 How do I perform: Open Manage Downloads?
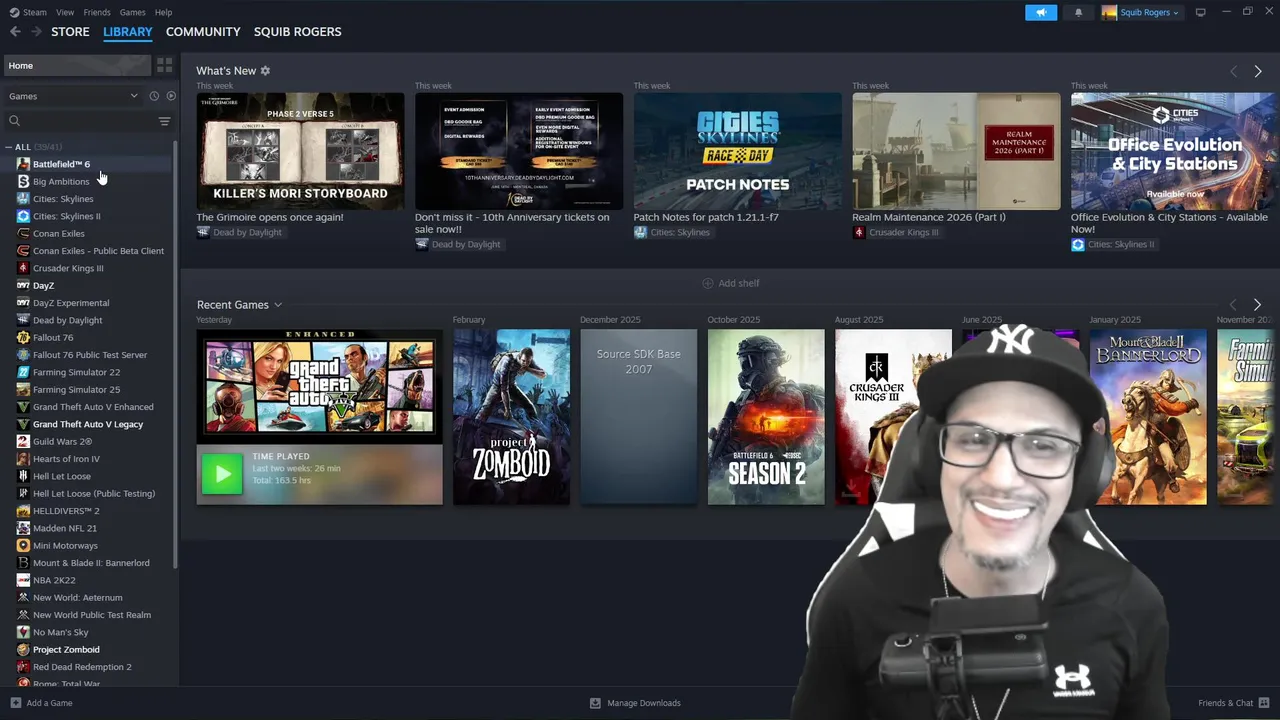pyautogui.click(x=635, y=703)
